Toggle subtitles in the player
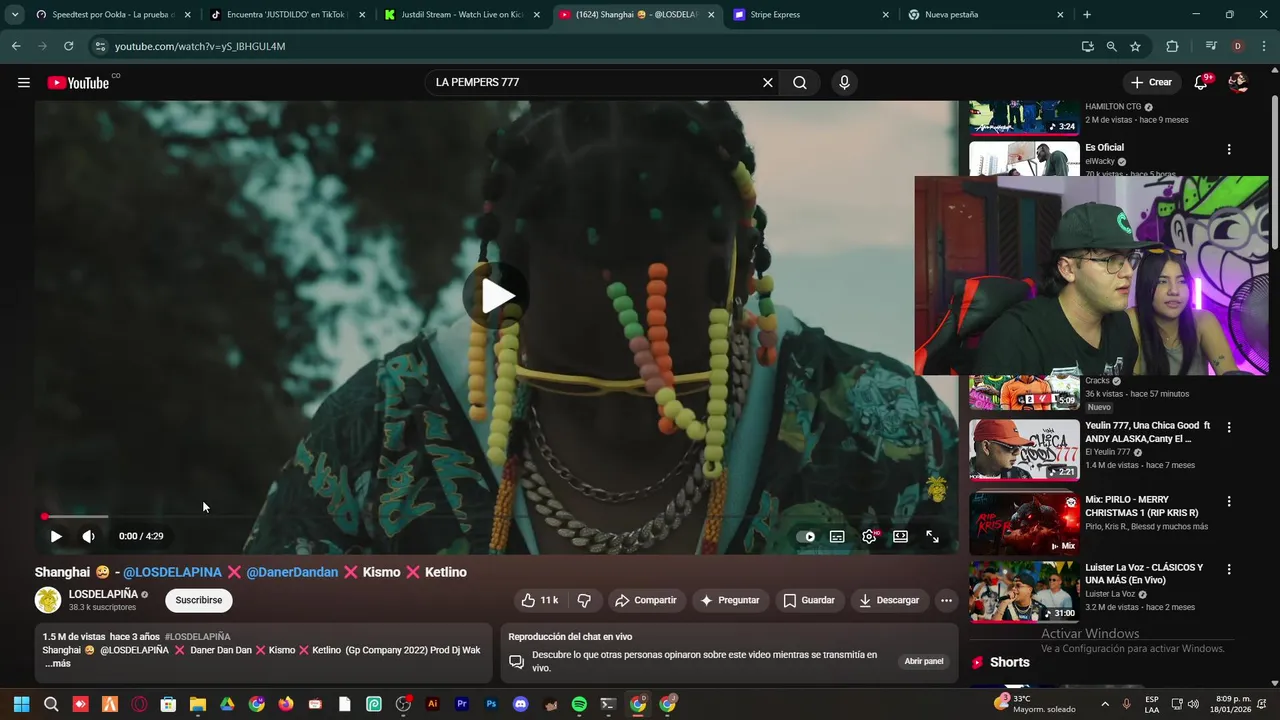 (x=837, y=537)
